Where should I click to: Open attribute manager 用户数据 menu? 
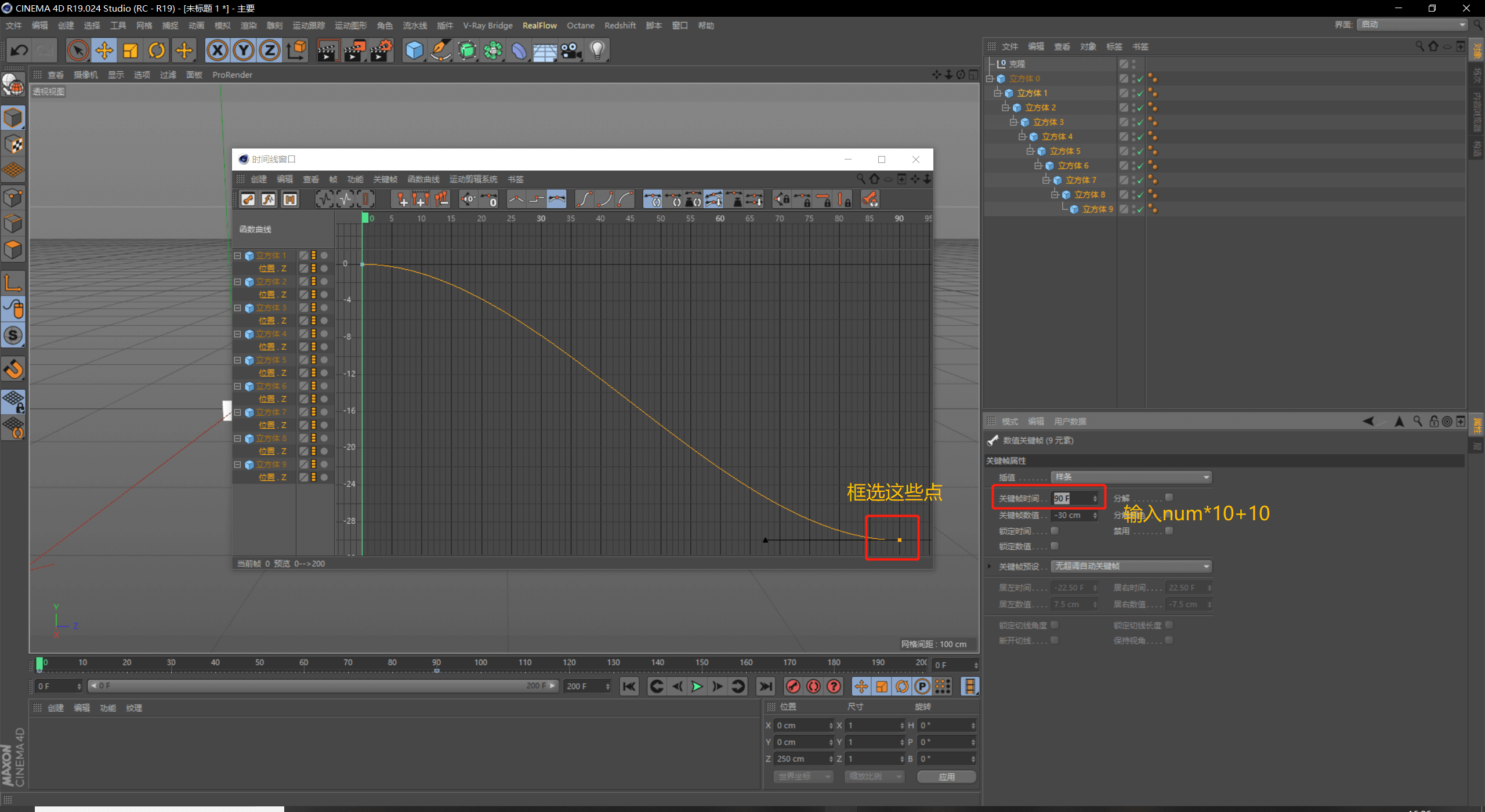click(1070, 422)
